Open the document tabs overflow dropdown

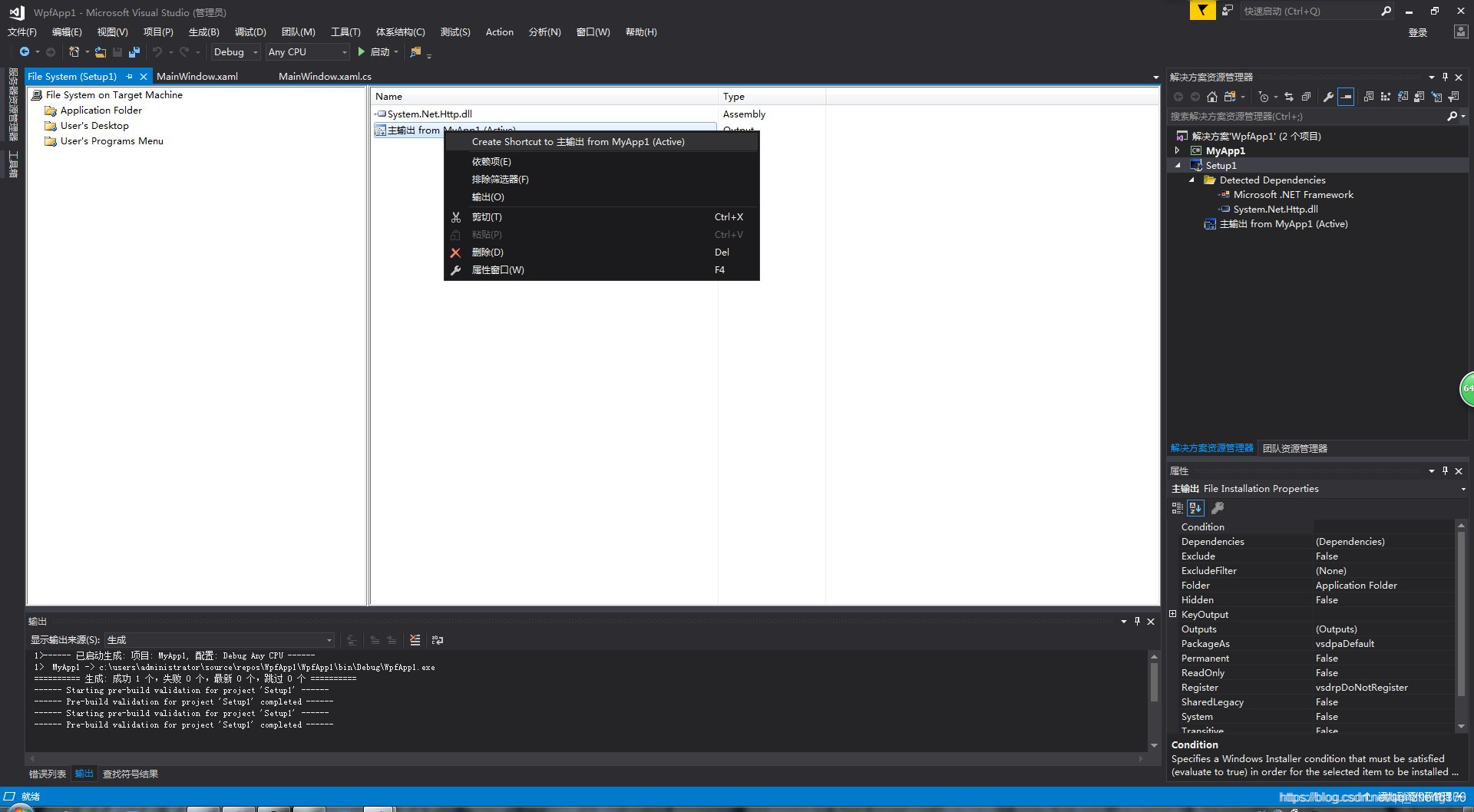1155,78
